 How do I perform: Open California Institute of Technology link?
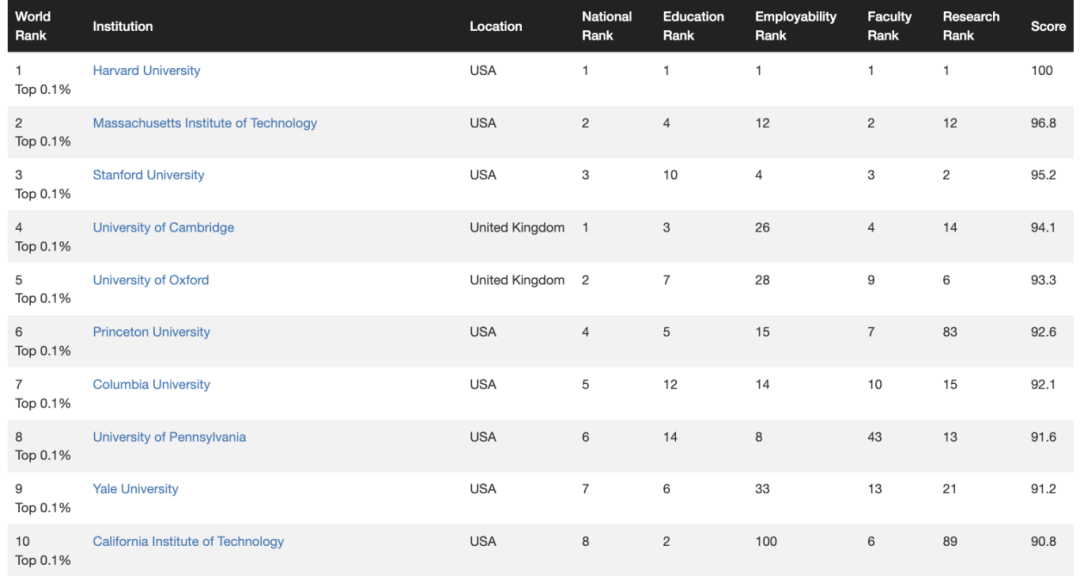tap(188, 541)
